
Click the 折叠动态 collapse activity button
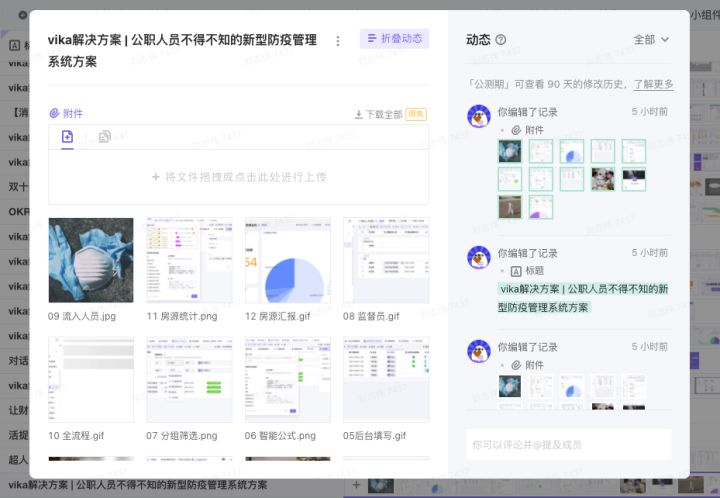394,39
